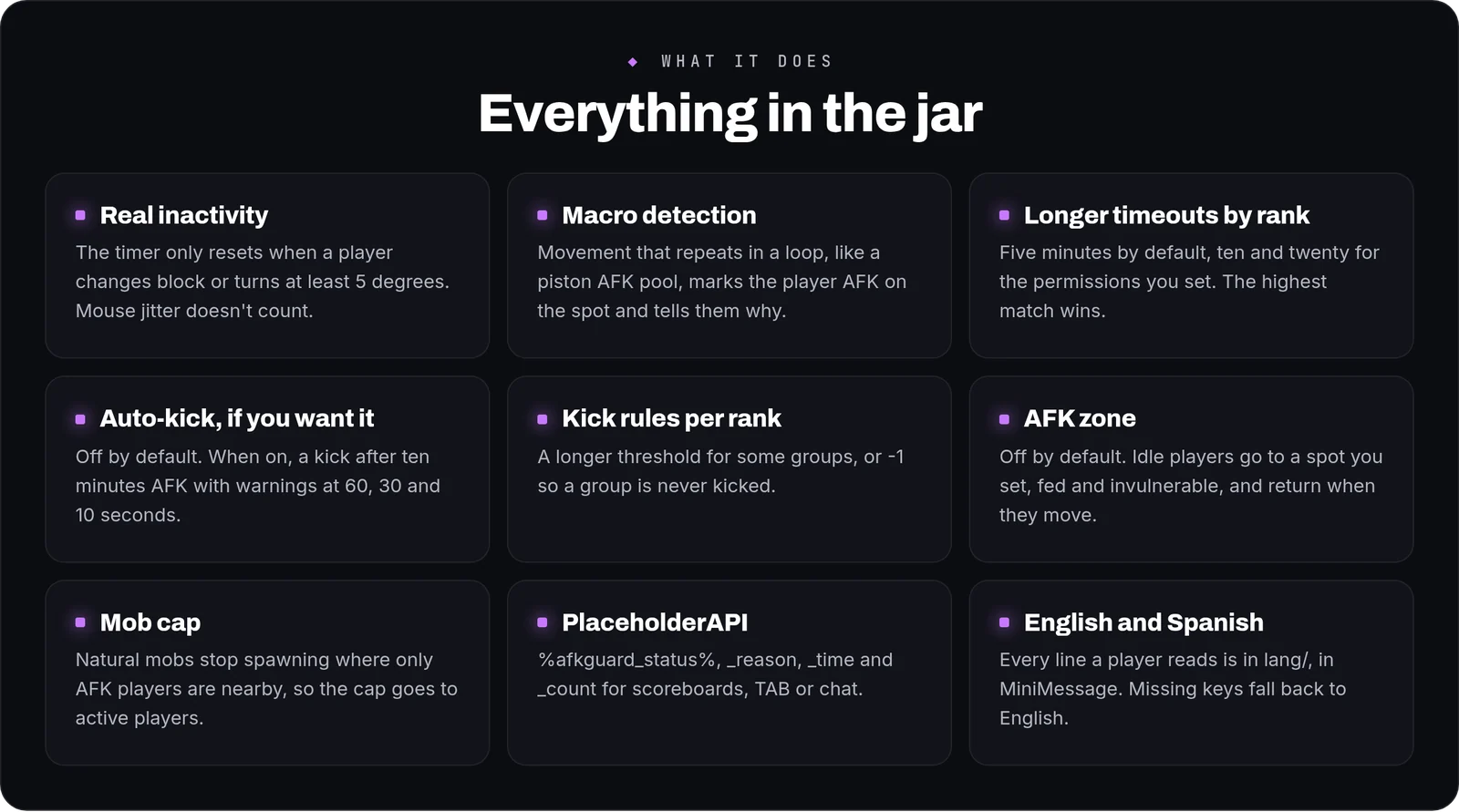Click the WHAT IT DOES section label
Image resolution: width=1459 pixels, height=812 pixels.
pyautogui.click(x=747, y=62)
